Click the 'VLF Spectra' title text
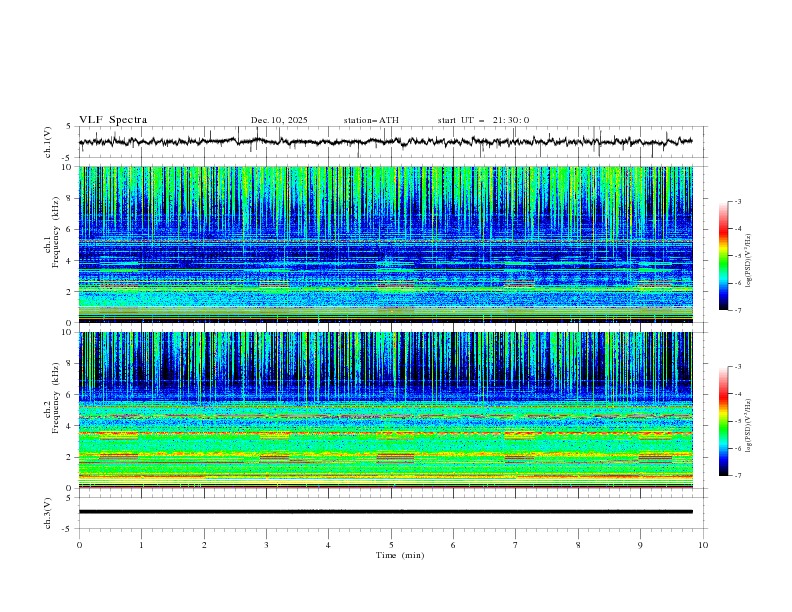Image resolution: width=792 pixels, height=612 pixels. click(x=113, y=120)
